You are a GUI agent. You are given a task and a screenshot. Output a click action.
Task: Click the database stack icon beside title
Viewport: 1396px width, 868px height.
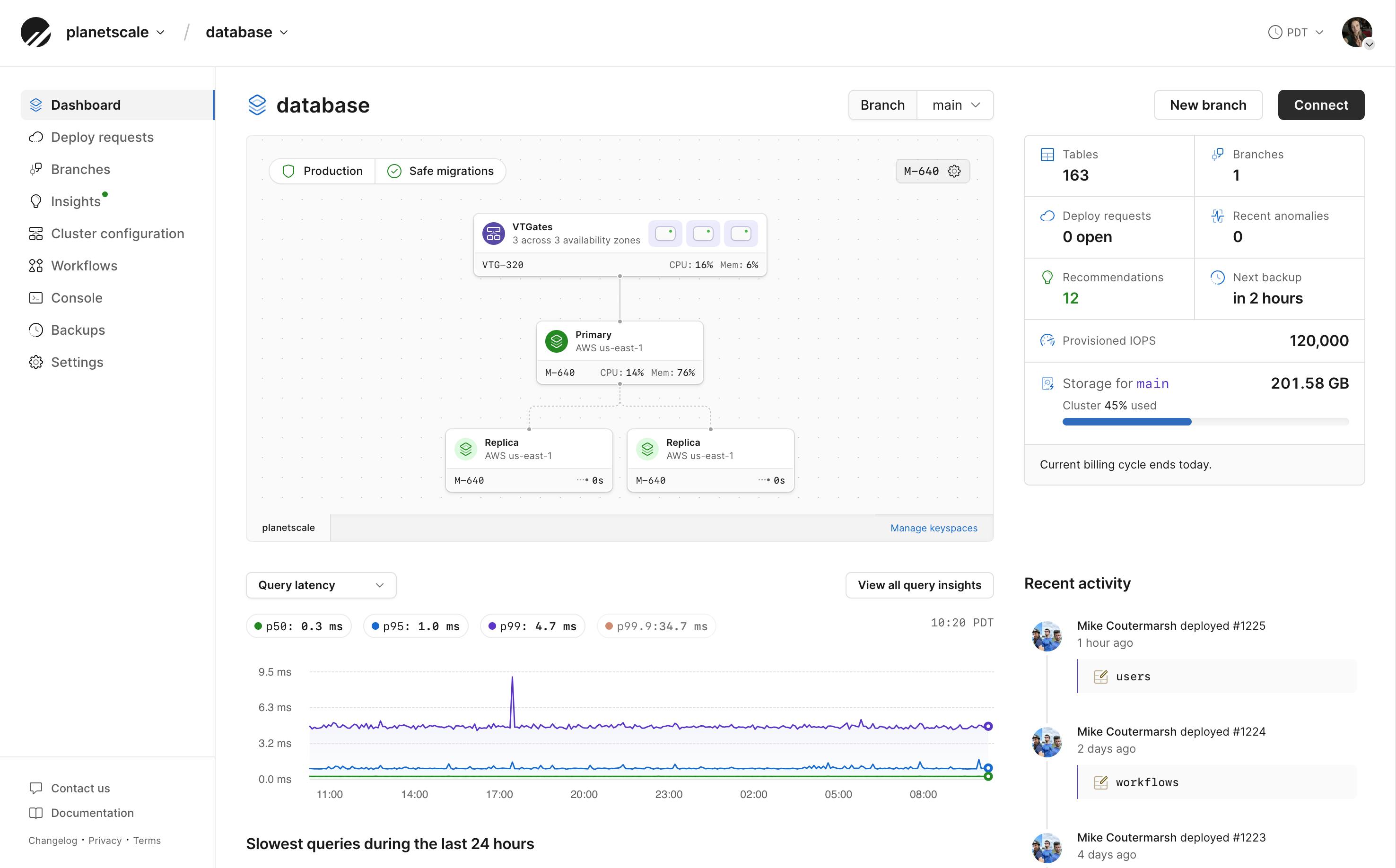pos(257,105)
